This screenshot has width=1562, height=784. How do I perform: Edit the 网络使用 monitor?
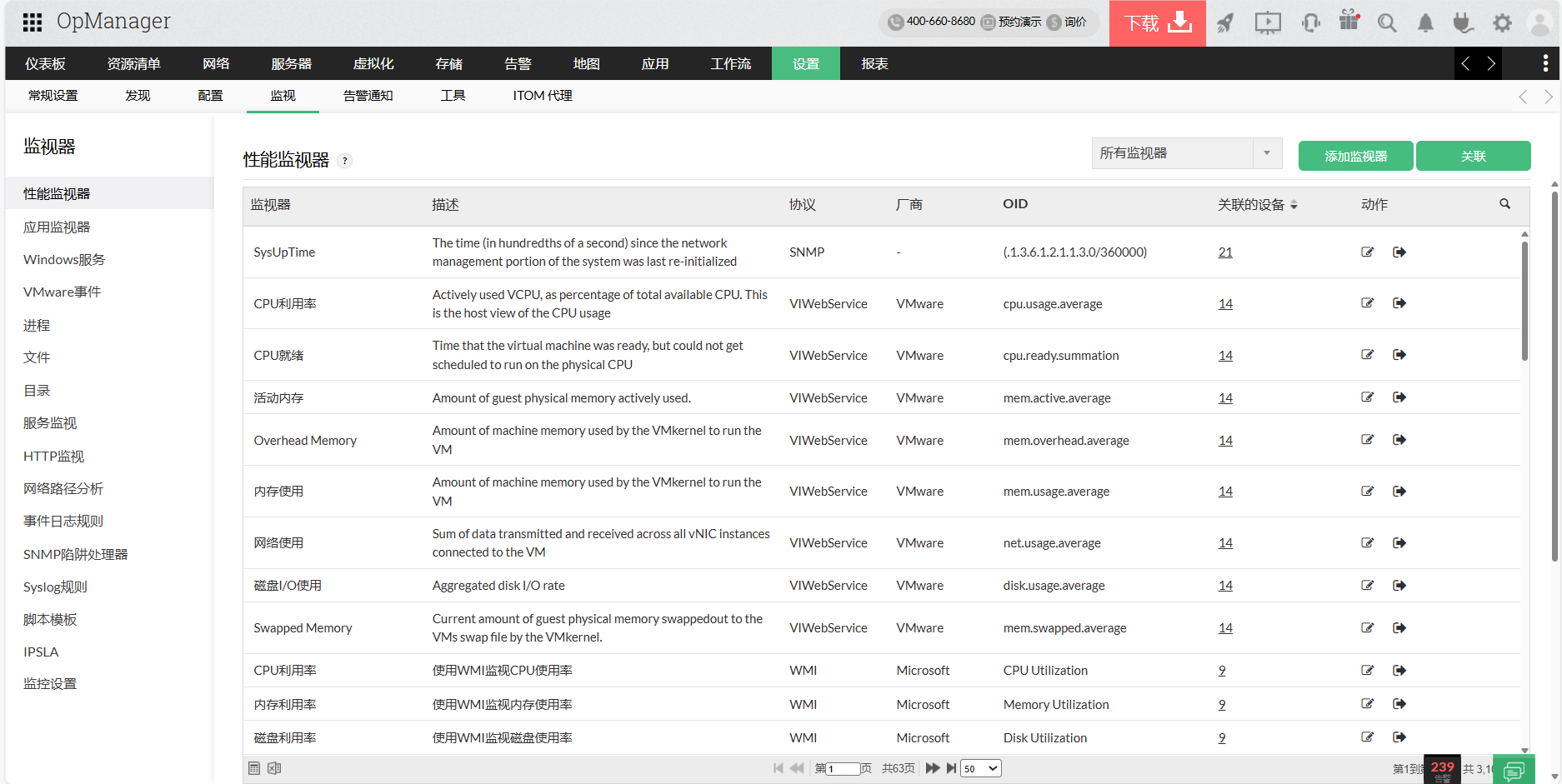pos(1368,543)
